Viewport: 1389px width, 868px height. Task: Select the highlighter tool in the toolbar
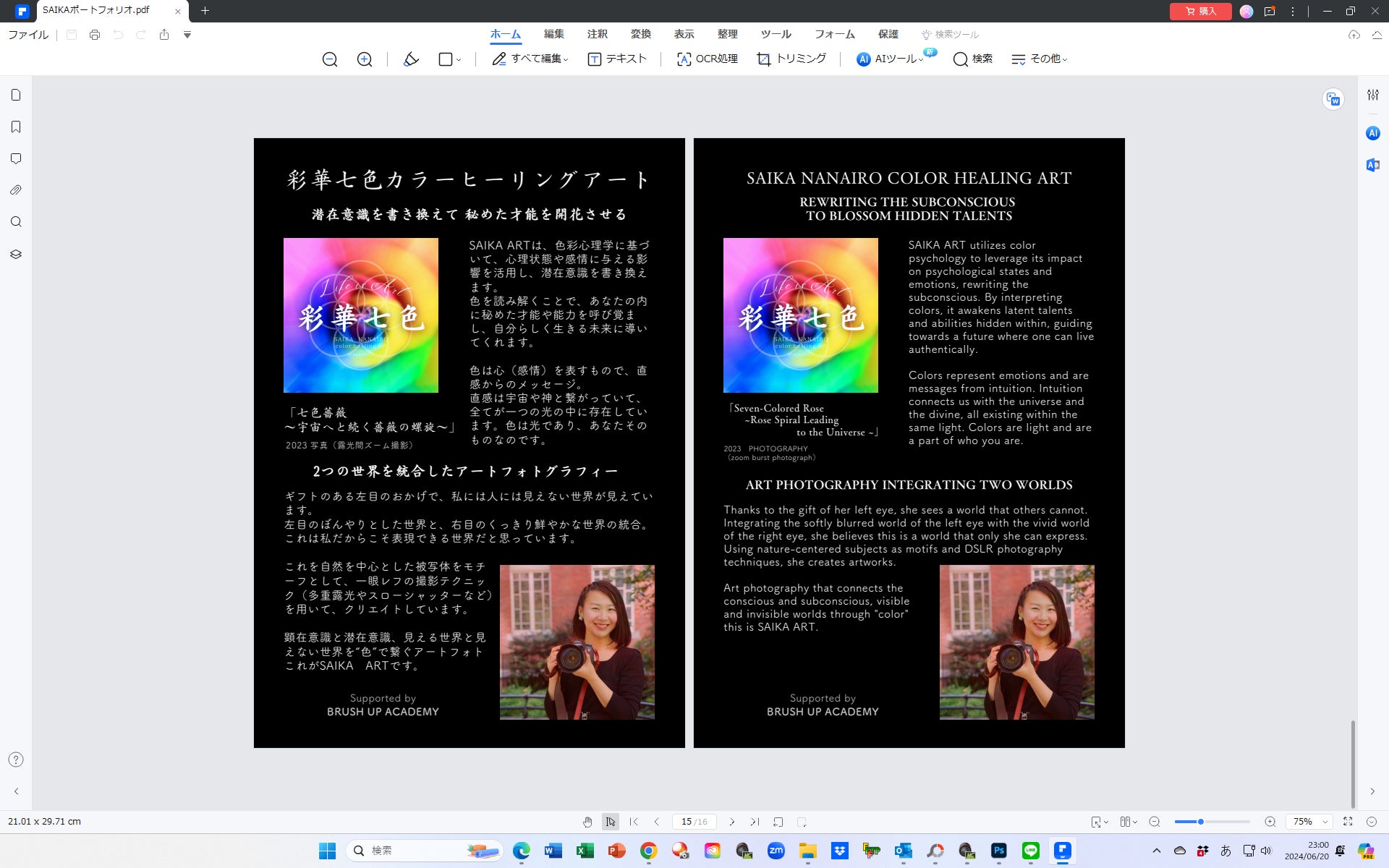[411, 59]
